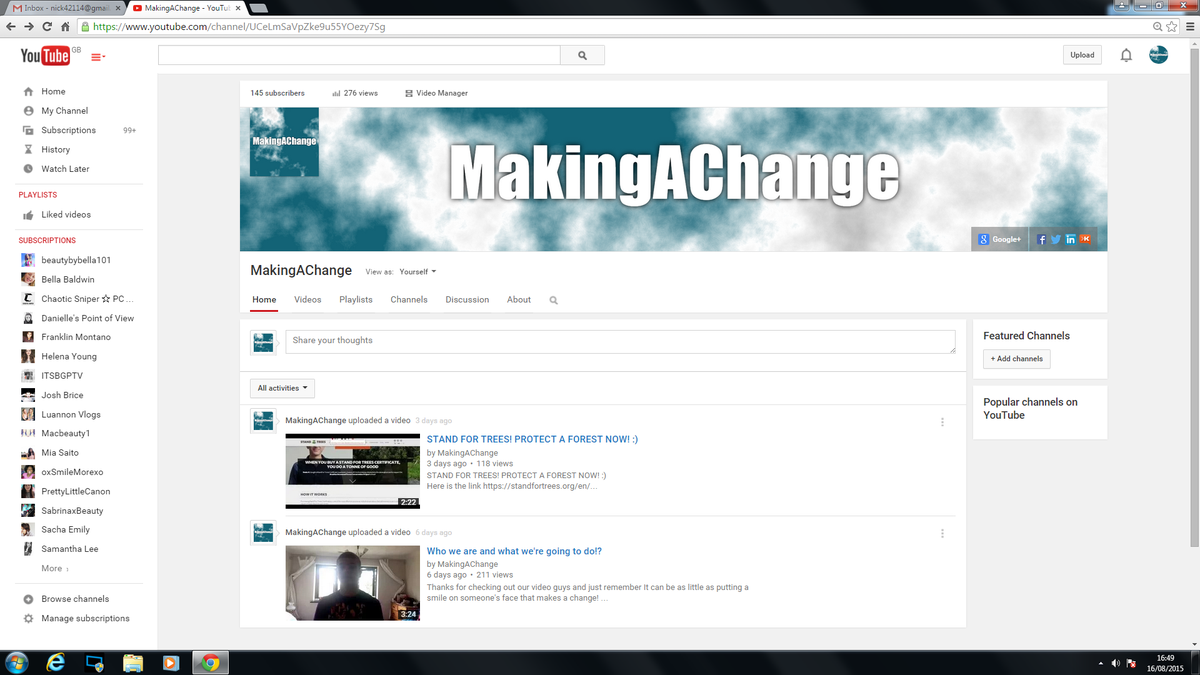Click the Subscriptions sidebar icon
Image resolution: width=1200 pixels, height=675 pixels.
coord(28,130)
